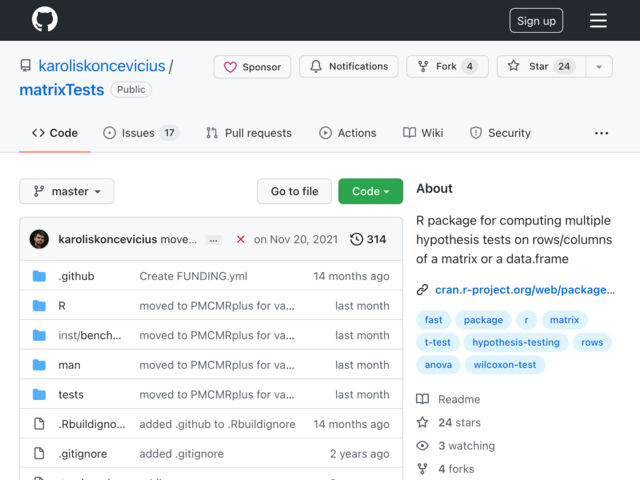Open the inst/bench... folder
Viewport: 640px width, 480px height.
(x=90, y=336)
